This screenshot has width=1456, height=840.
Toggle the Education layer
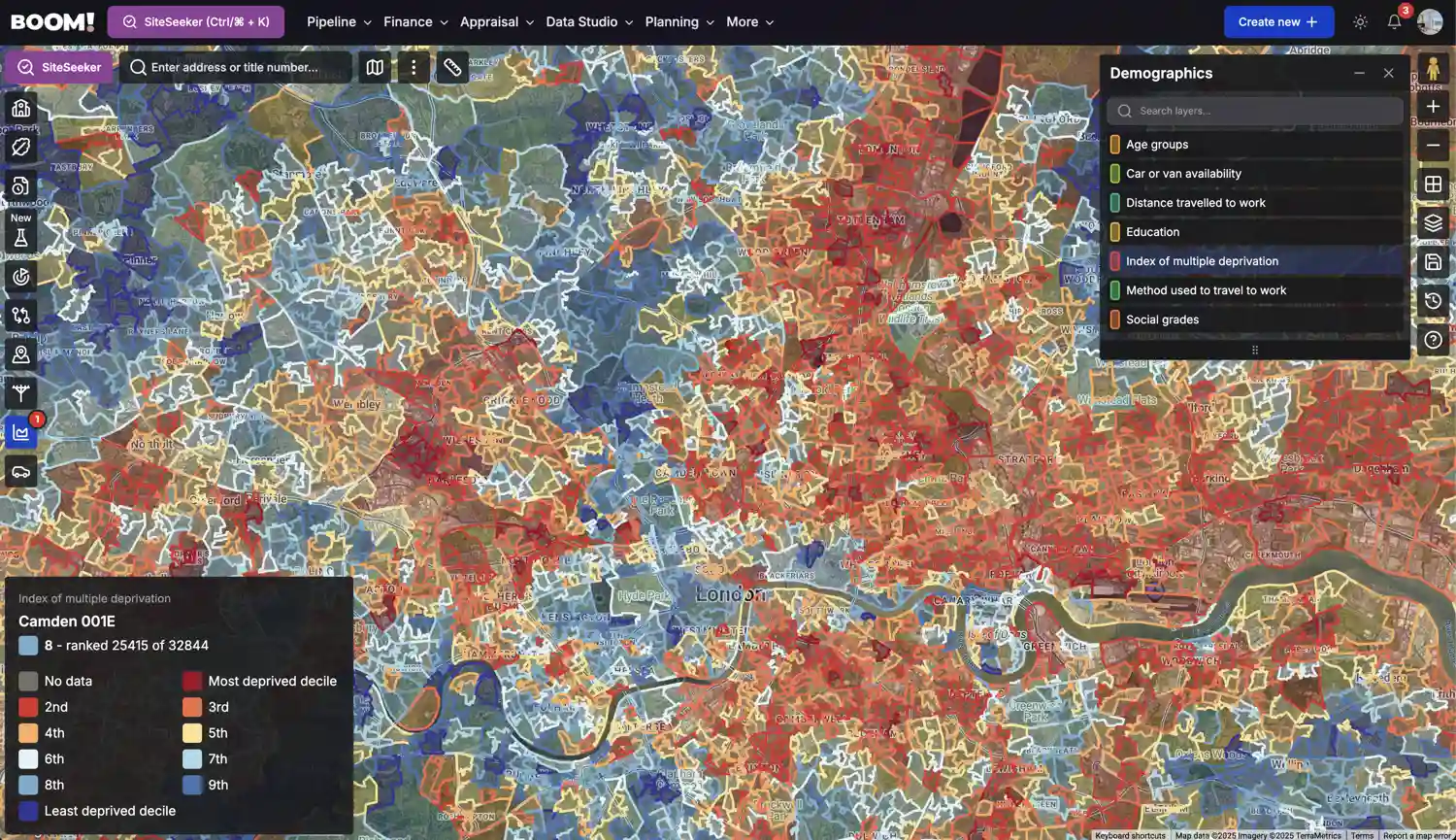pyautogui.click(x=1255, y=232)
